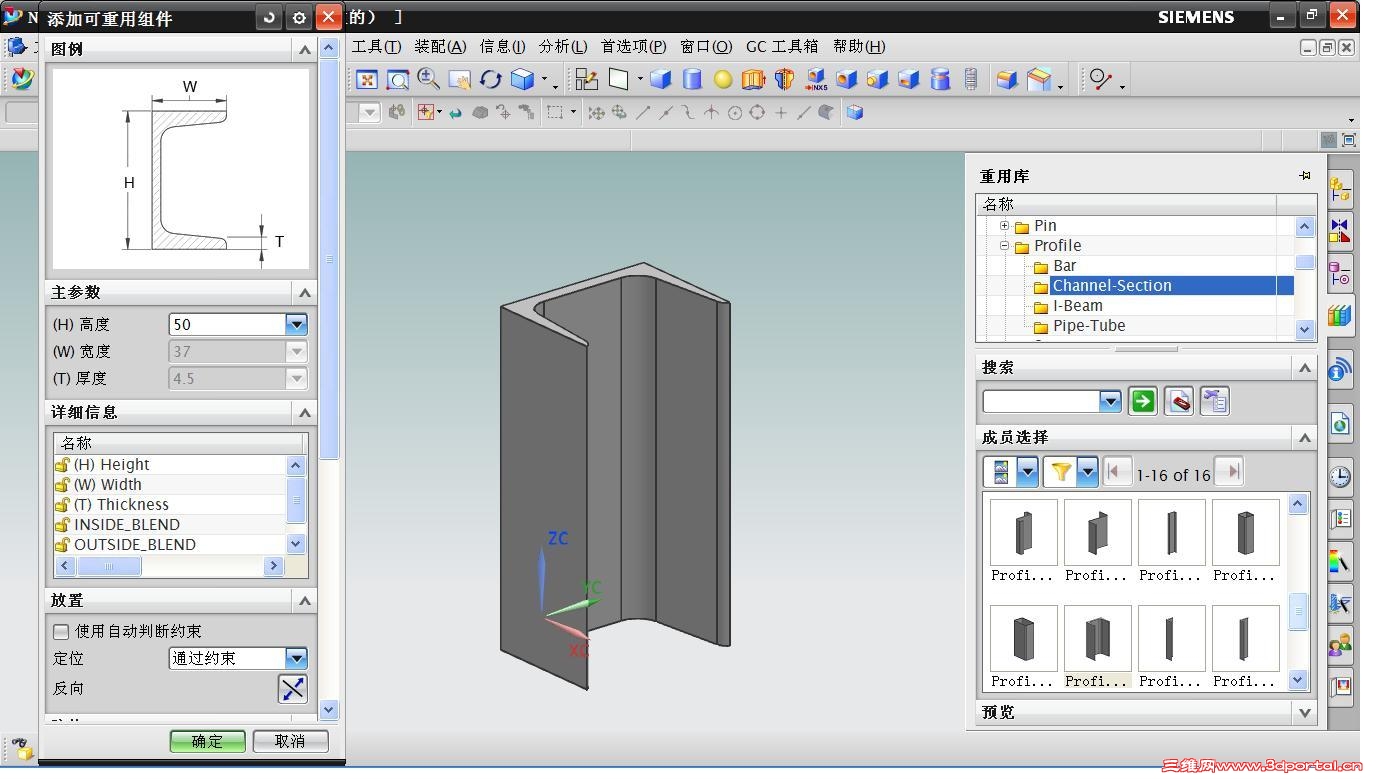Click the Cylinder primitive icon
Screen dimensions: 1382x779
coord(692,80)
